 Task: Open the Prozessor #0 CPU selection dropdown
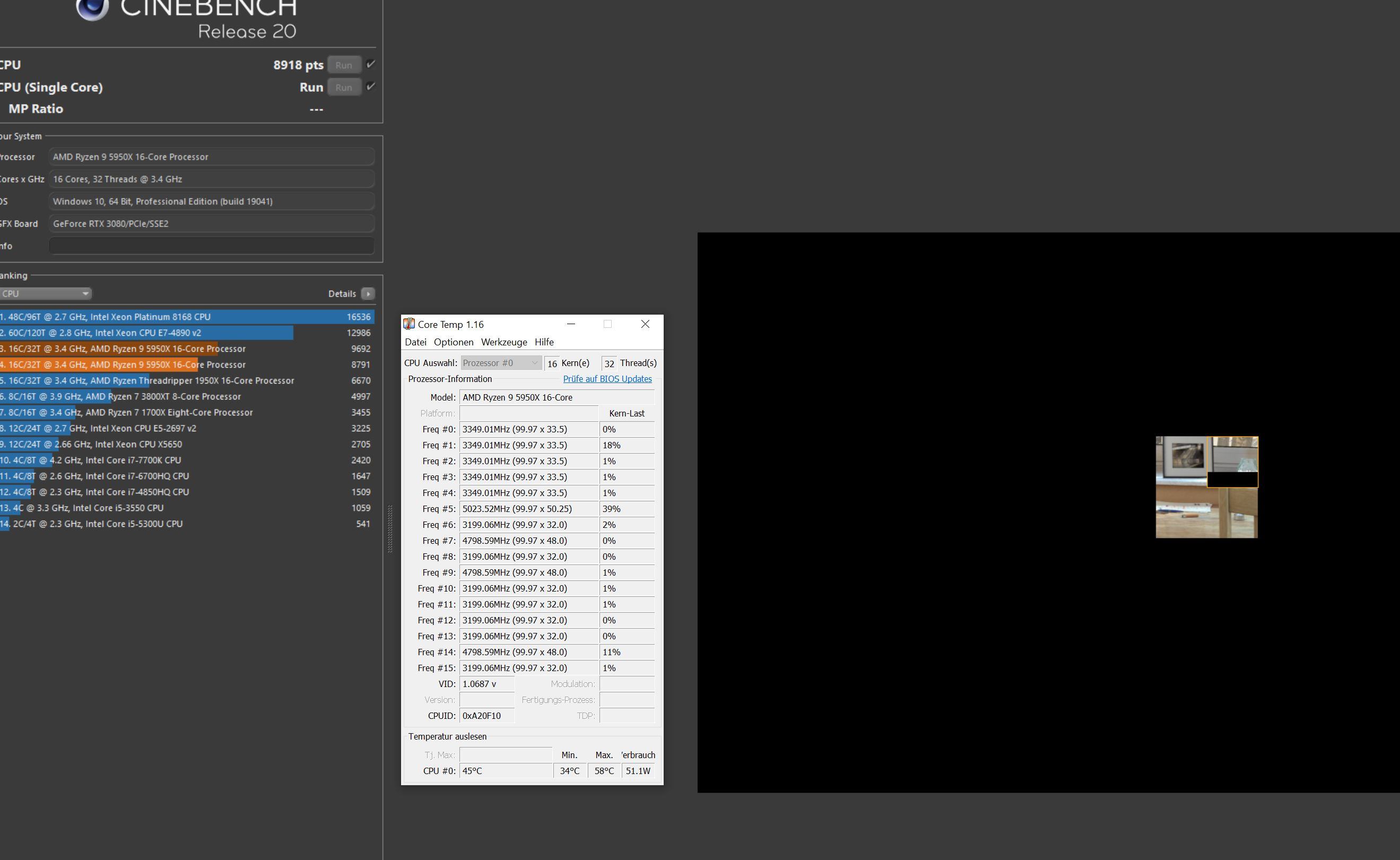click(501, 363)
